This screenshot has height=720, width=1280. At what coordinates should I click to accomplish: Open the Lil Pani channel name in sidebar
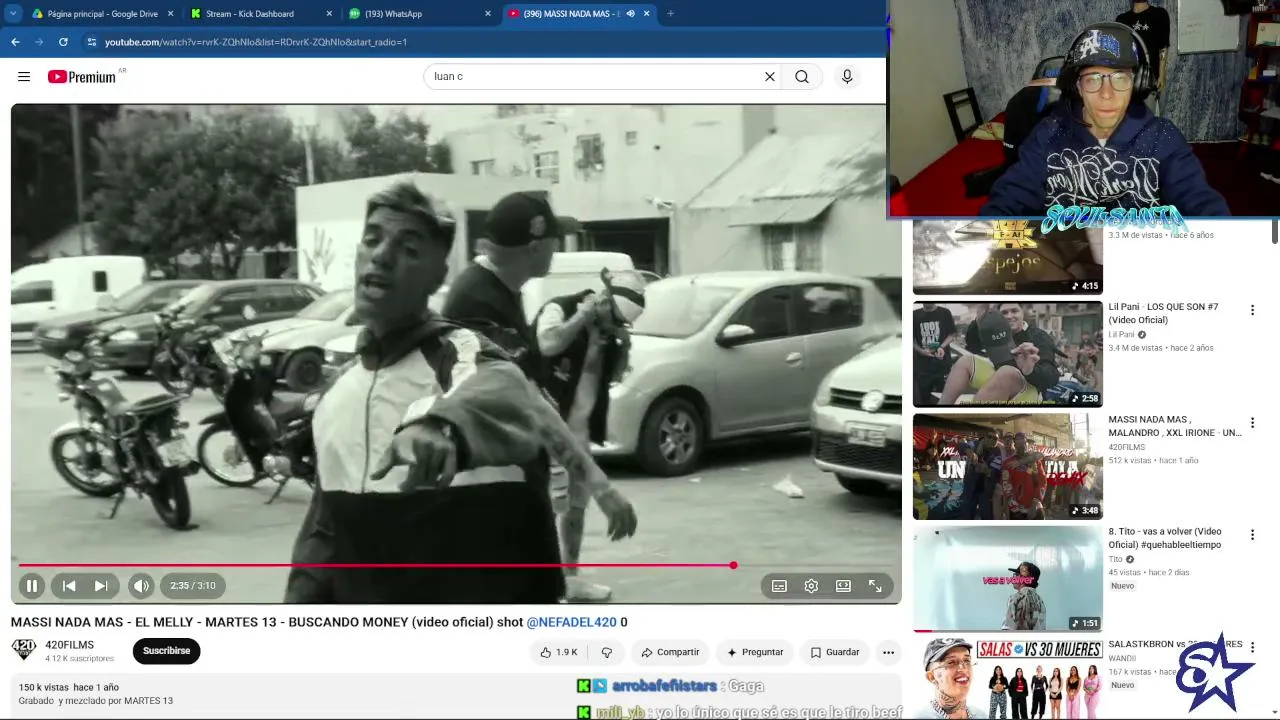pos(1121,335)
